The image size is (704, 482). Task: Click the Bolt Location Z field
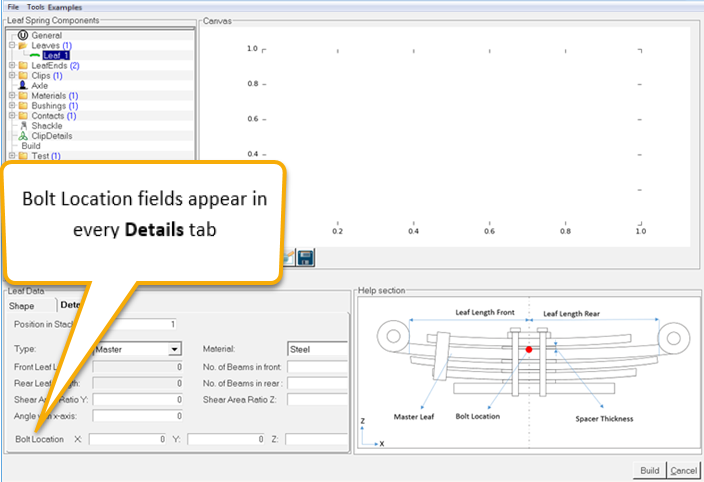click(317, 439)
